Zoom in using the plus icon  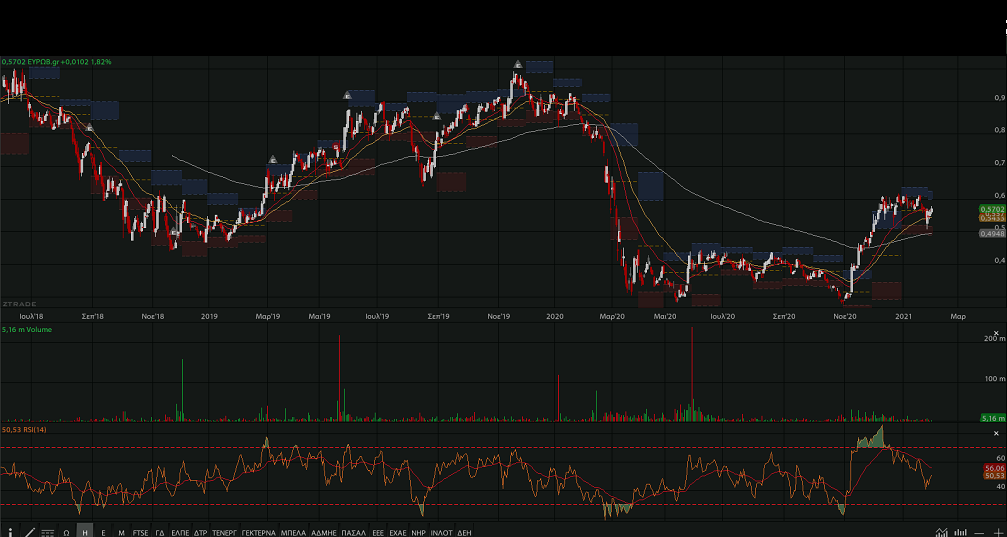[x=997, y=532]
